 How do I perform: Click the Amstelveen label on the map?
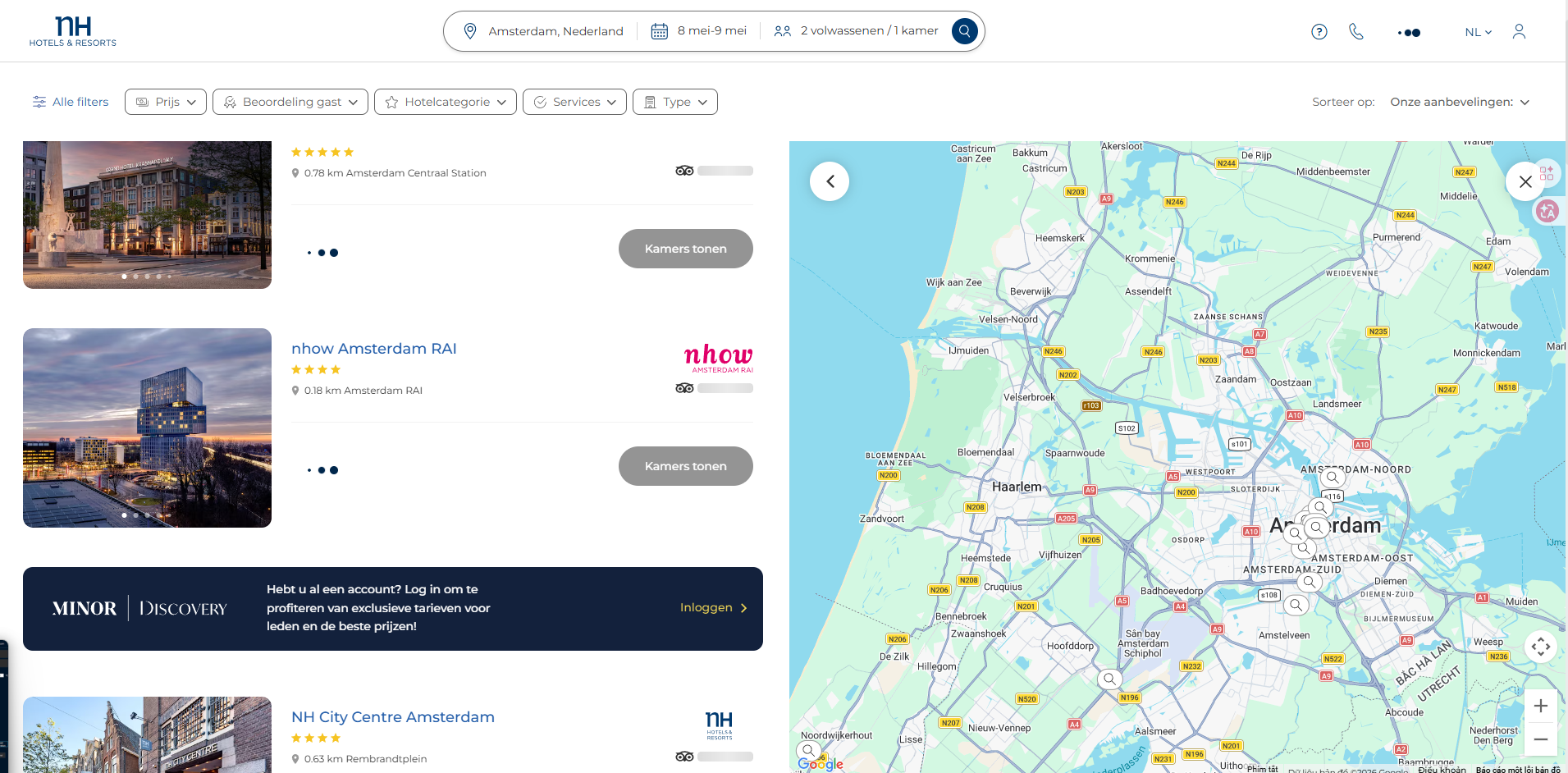point(1284,635)
